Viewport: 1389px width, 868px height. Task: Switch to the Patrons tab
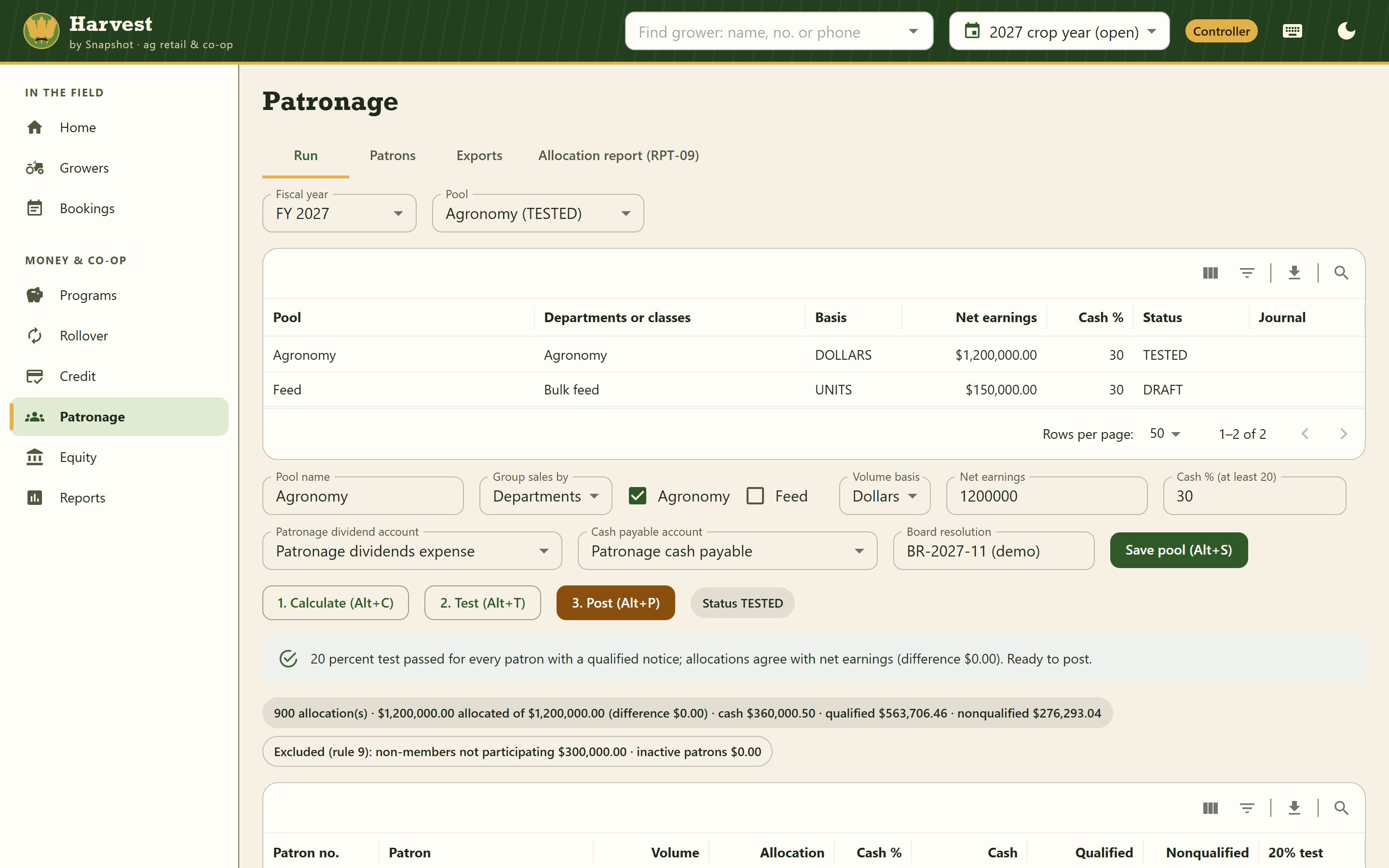click(x=393, y=156)
